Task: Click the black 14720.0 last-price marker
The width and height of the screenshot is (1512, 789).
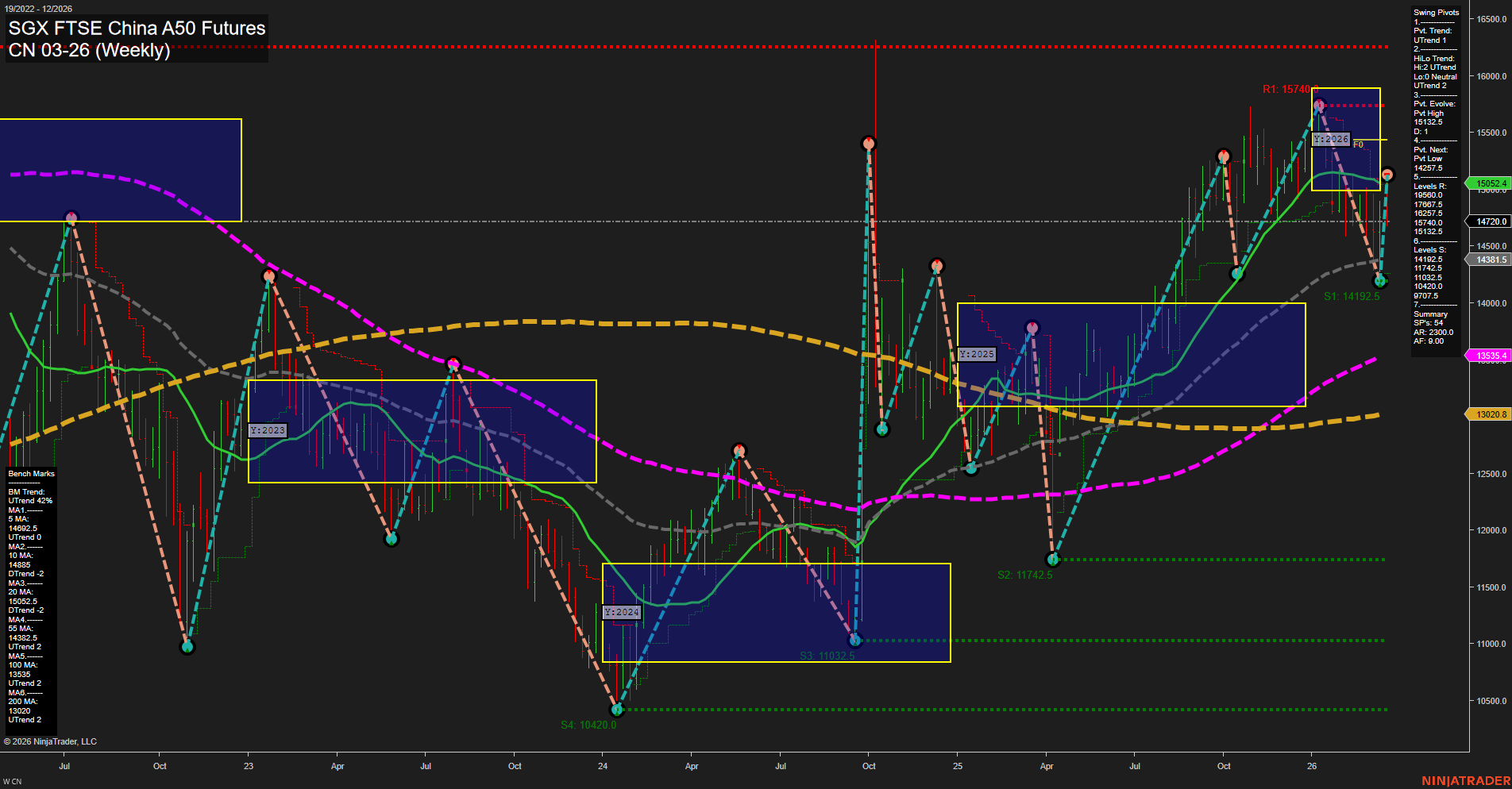Action: click(x=1488, y=221)
